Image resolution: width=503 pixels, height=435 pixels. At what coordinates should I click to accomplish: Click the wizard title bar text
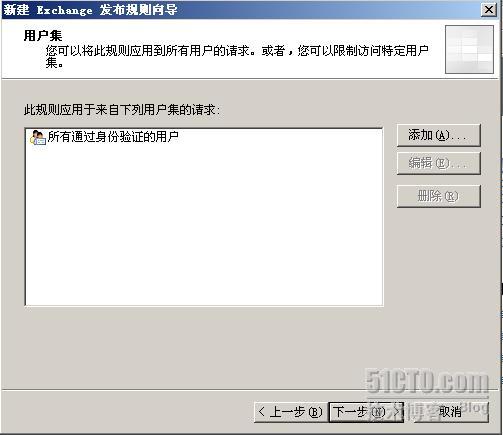(91, 10)
